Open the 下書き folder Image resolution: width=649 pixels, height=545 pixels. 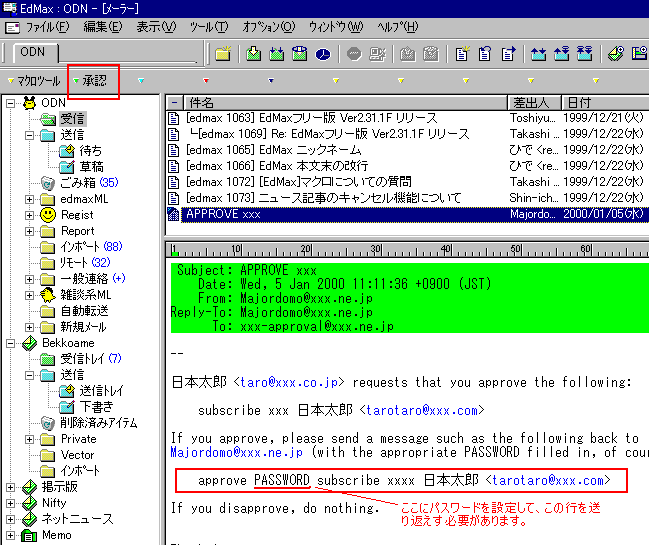point(96,407)
